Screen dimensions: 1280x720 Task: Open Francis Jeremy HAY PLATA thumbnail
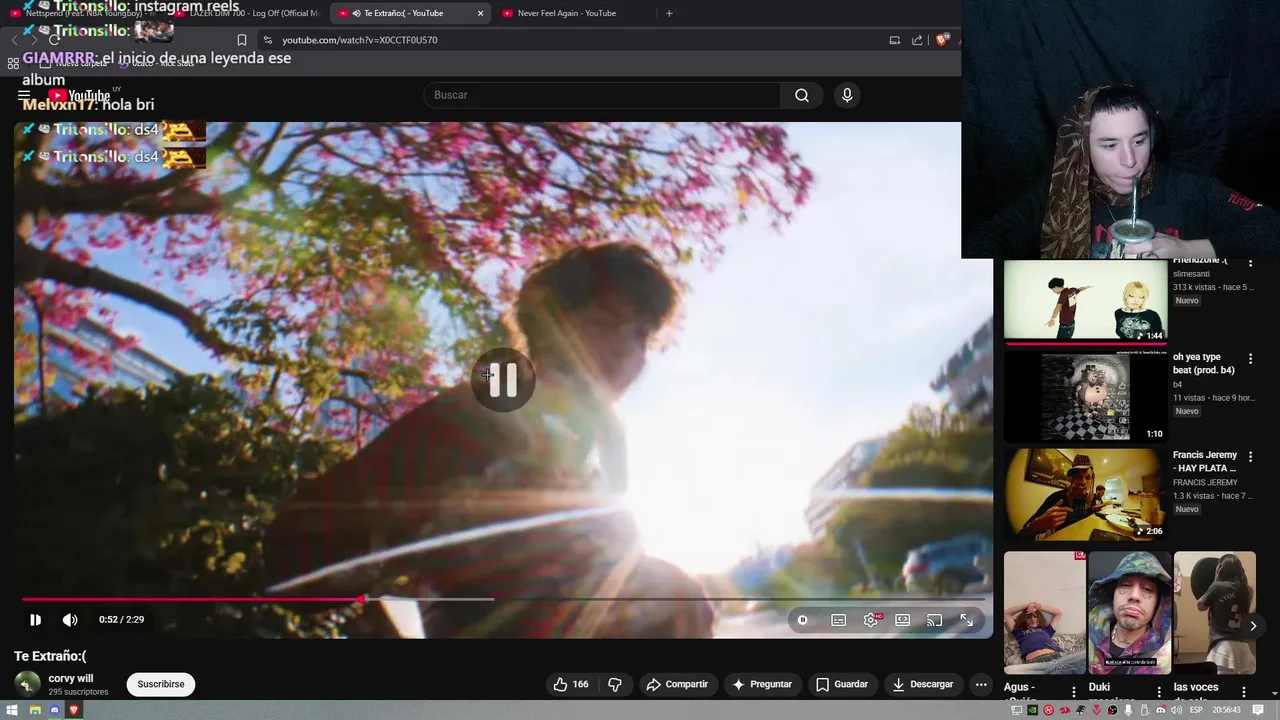click(1085, 494)
